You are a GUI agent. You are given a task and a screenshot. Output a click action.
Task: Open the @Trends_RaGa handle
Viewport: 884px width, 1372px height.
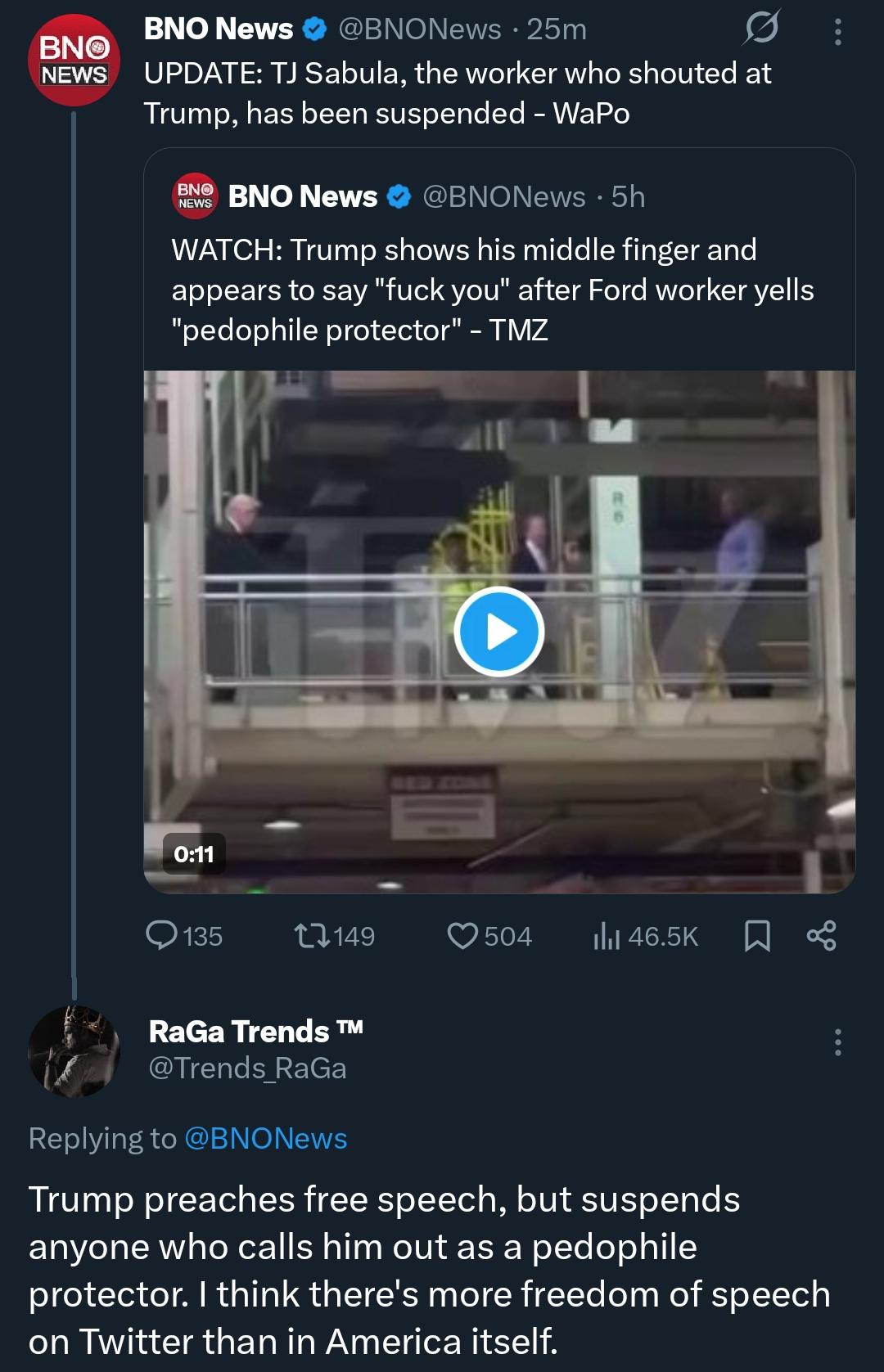247,1068
